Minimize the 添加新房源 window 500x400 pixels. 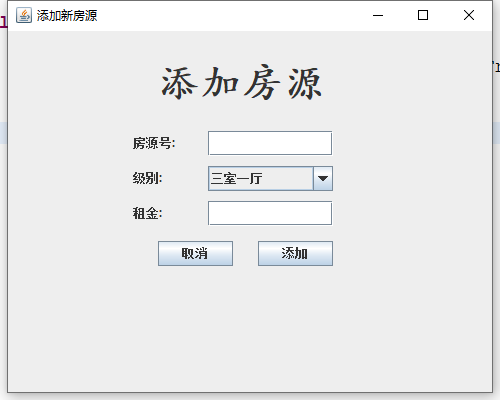[x=378, y=15]
